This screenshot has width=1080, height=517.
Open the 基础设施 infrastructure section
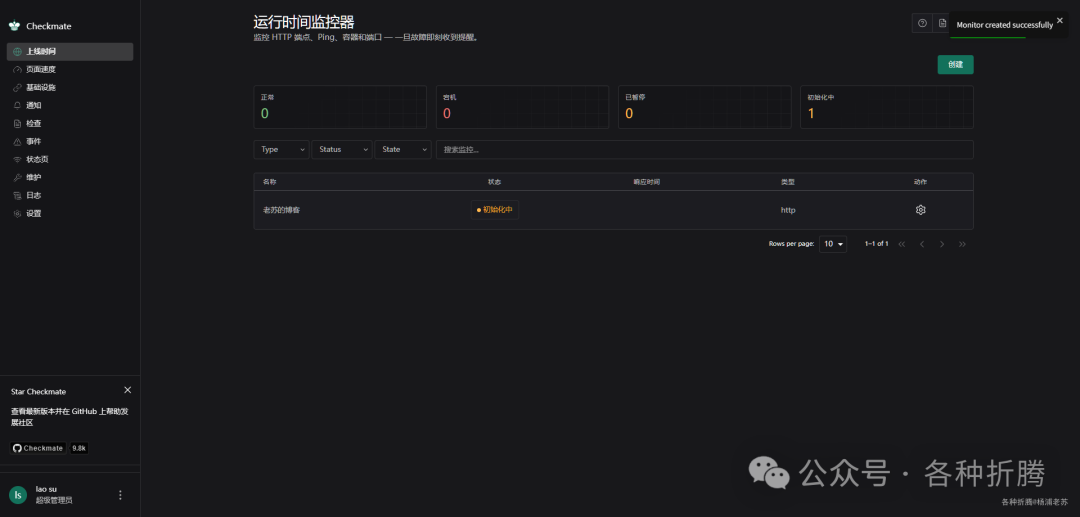pyautogui.click(x=70, y=87)
